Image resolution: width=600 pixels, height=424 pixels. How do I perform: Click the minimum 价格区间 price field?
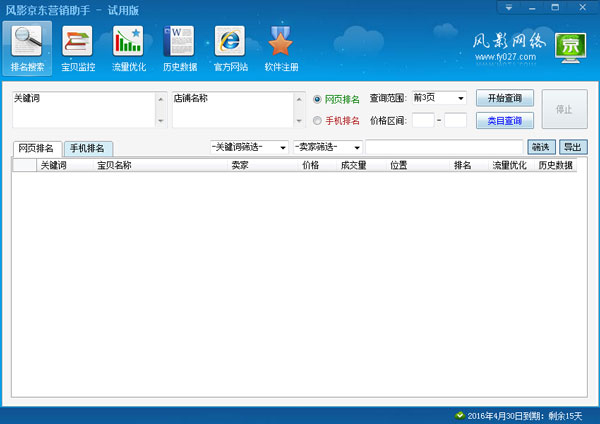point(423,120)
